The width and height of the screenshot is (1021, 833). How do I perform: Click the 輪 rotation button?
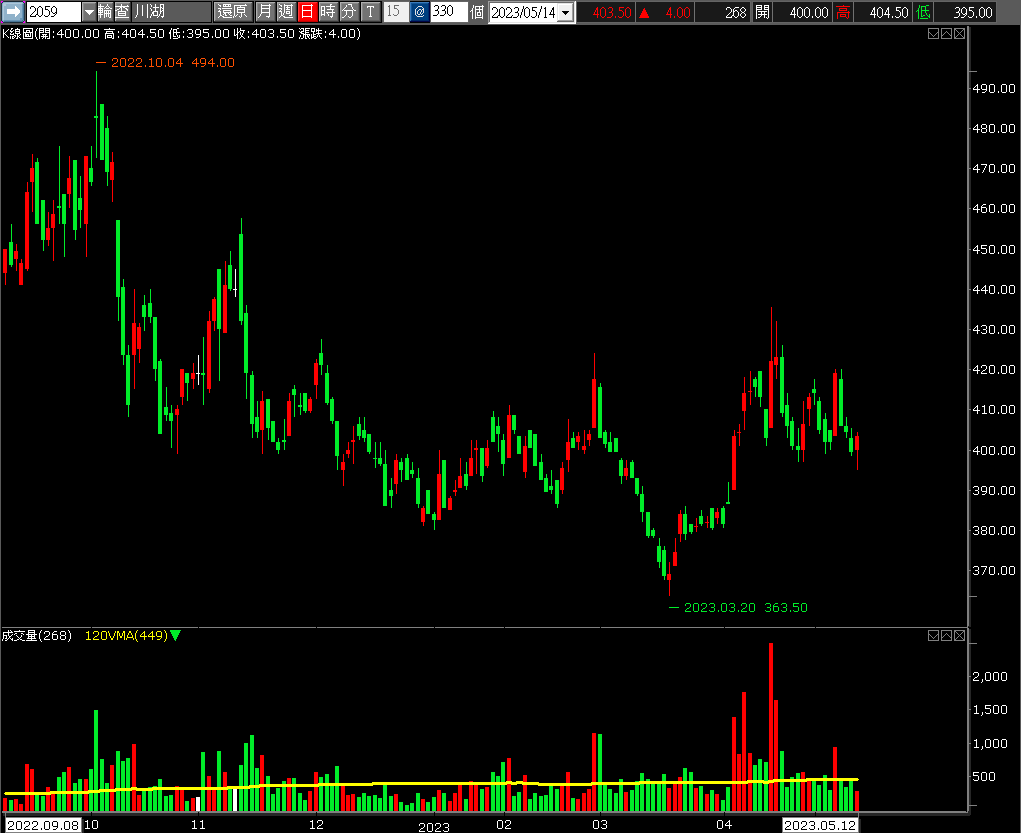[x=106, y=12]
